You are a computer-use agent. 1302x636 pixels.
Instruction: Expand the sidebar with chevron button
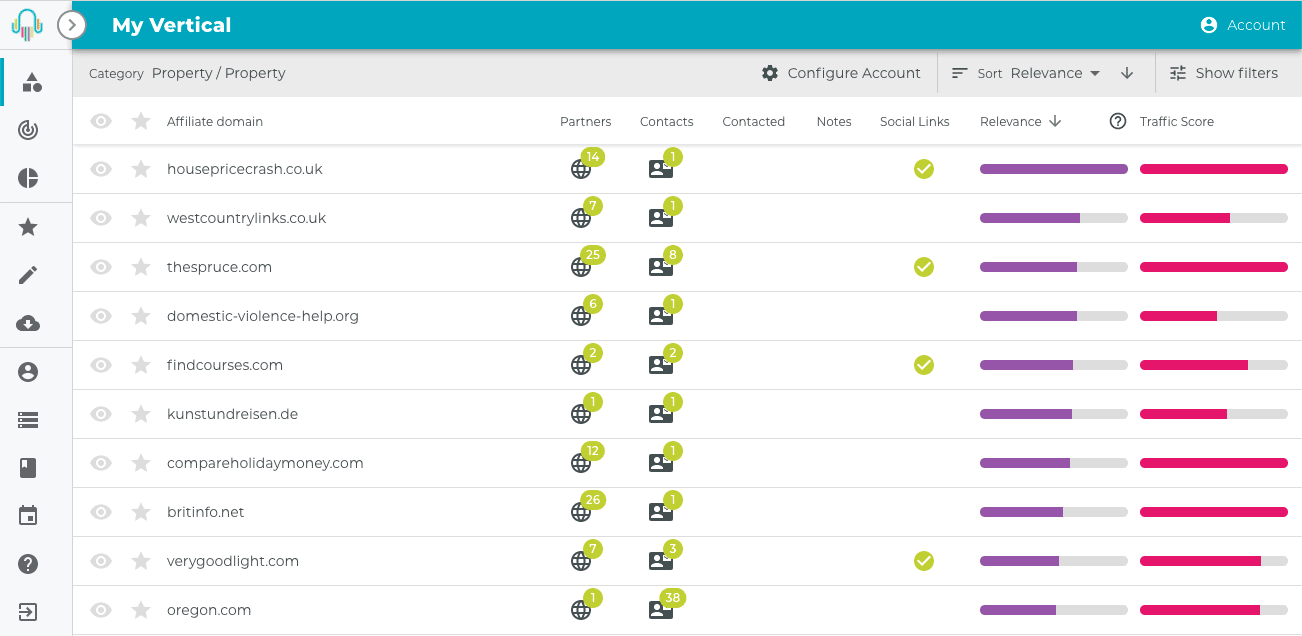pos(72,25)
